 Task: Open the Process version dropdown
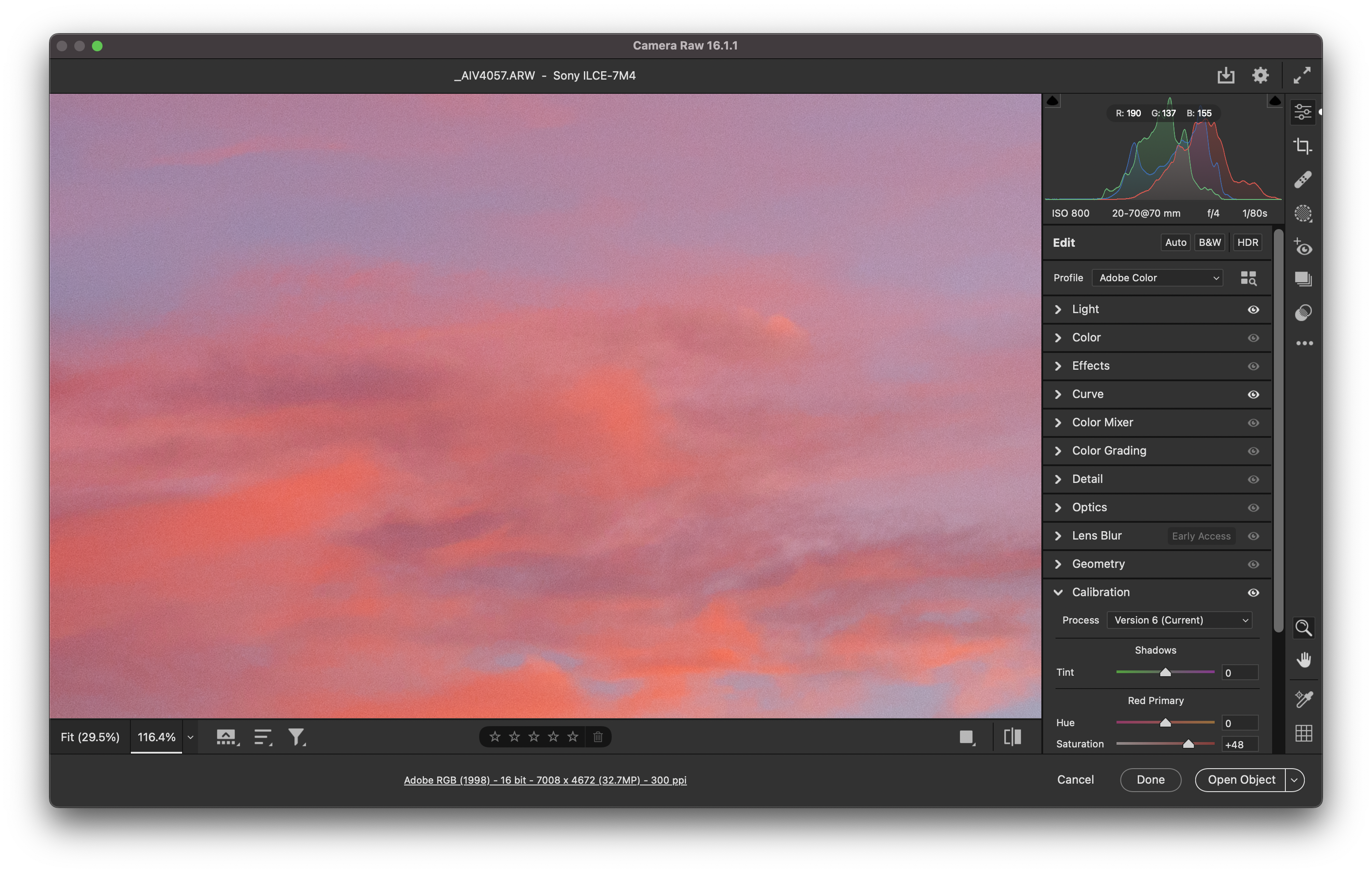1179,620
